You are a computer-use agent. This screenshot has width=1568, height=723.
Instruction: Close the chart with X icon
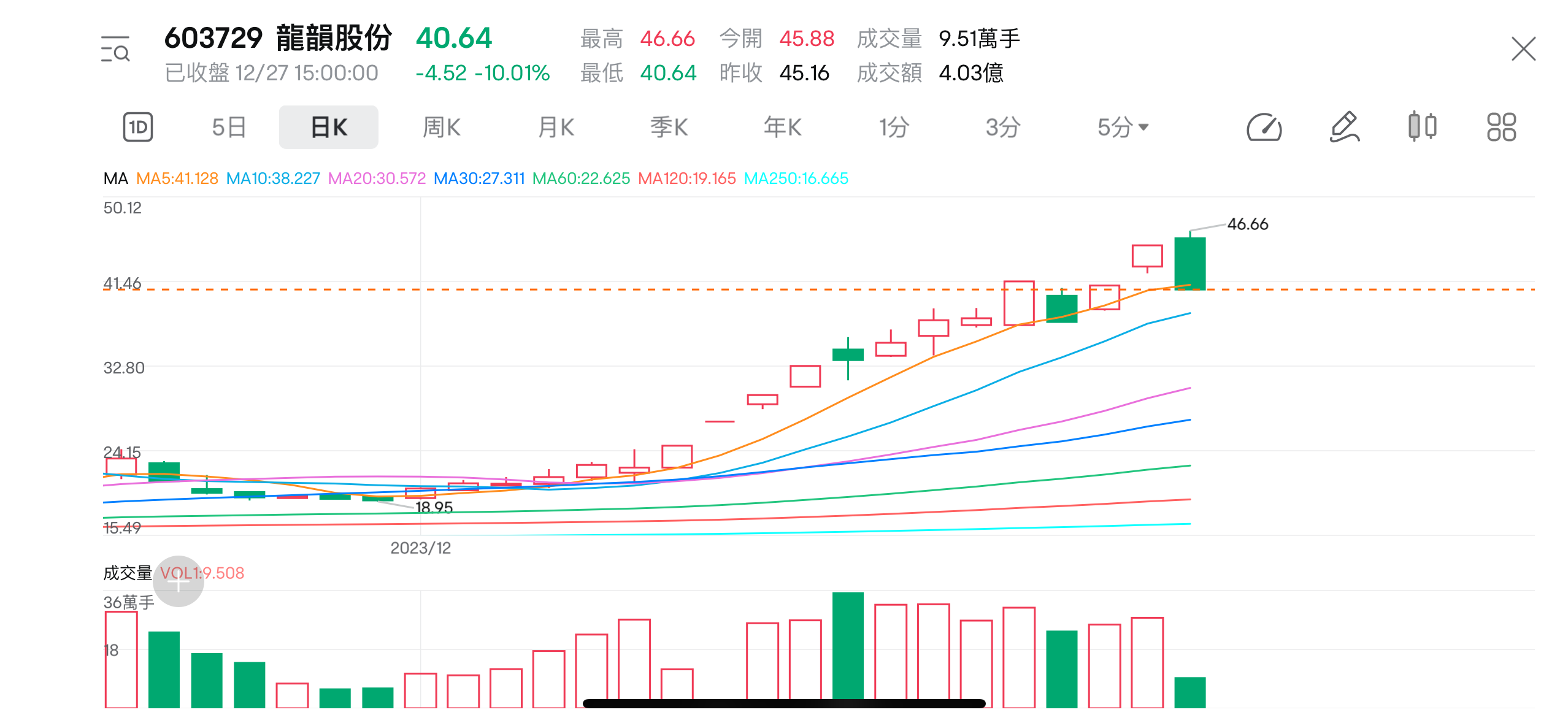[1523, 49]
